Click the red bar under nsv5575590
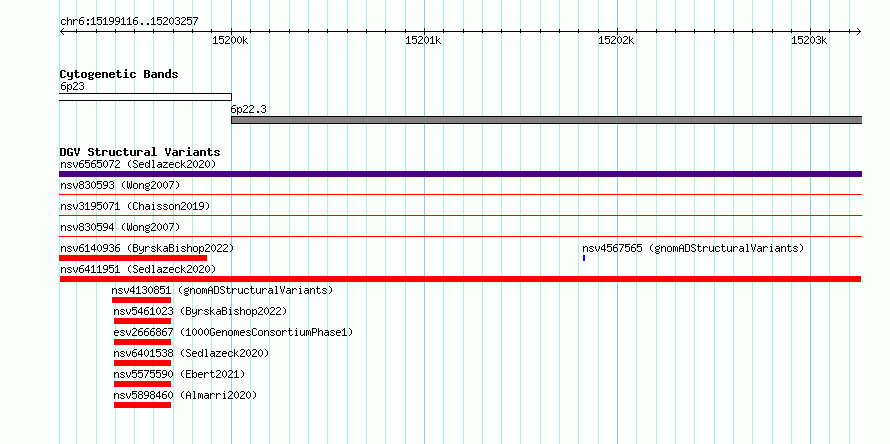The width and height of the screenshot is (890, 444). pos(142,384)
